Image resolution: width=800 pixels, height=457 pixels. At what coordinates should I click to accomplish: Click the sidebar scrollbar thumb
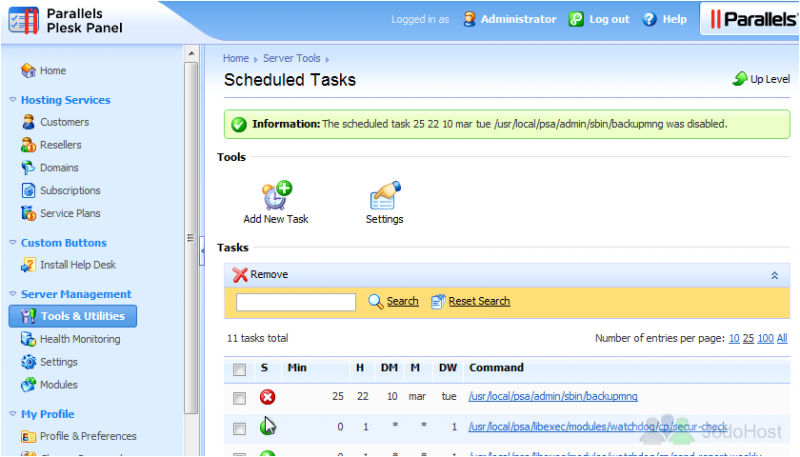point(191,237)
